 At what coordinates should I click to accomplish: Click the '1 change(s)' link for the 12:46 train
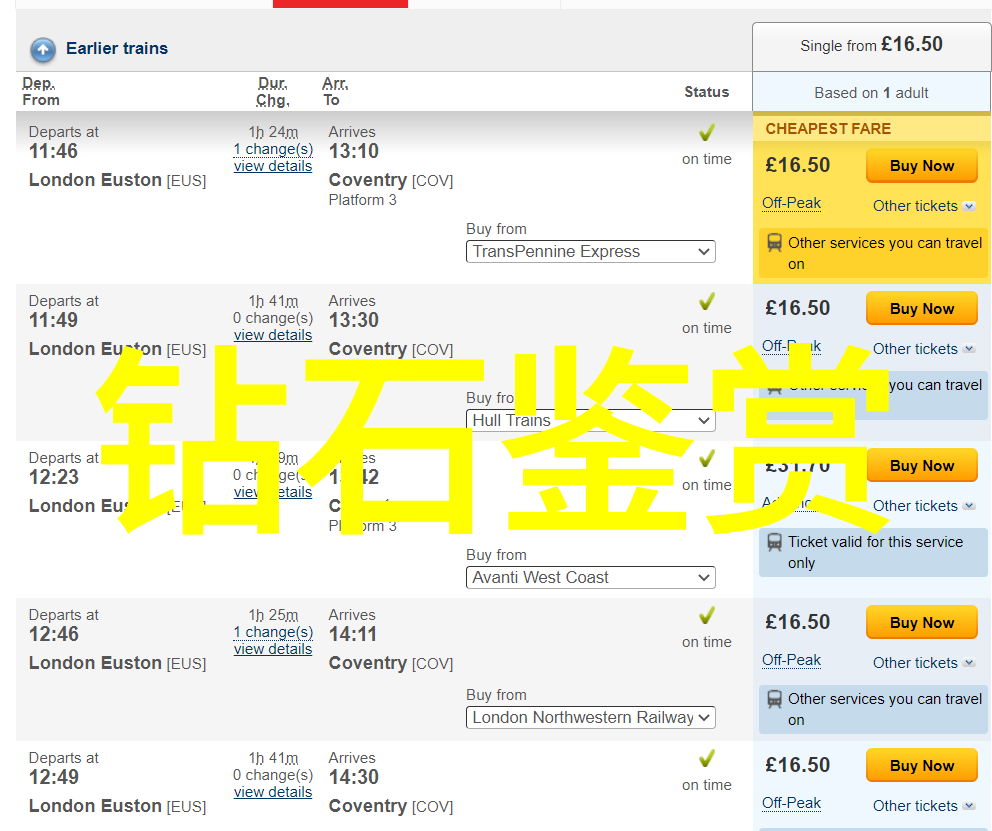[273, 632]
